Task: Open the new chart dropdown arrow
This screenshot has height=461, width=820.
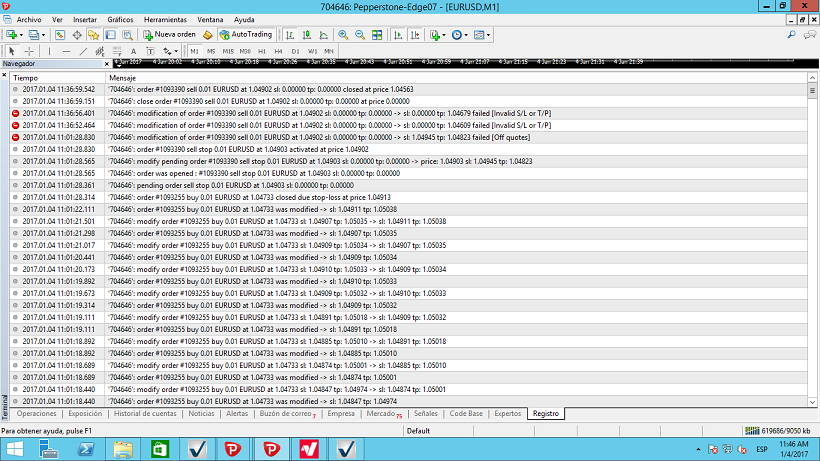Action: point(23,34)
